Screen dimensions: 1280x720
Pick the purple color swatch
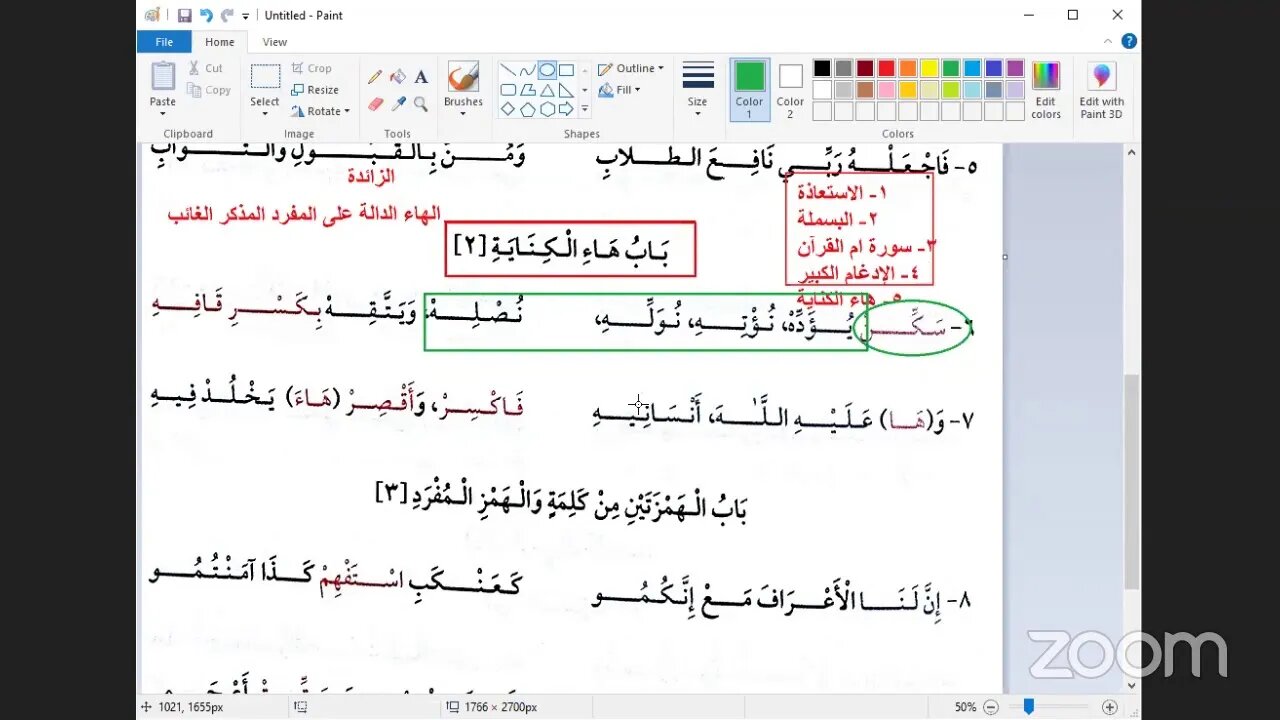tap(1015, 68)
